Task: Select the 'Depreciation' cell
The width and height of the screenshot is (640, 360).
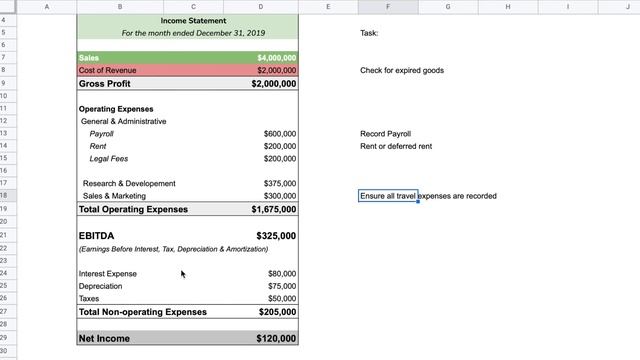Action: [x=100, y=286]
